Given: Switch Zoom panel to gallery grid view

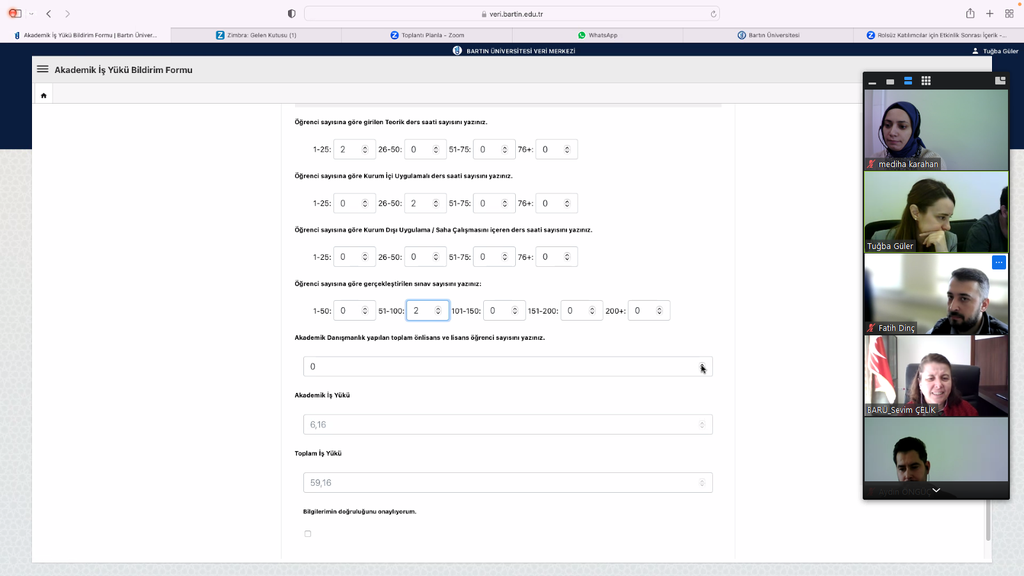Looking at the screenshot, I should (926, 81).
